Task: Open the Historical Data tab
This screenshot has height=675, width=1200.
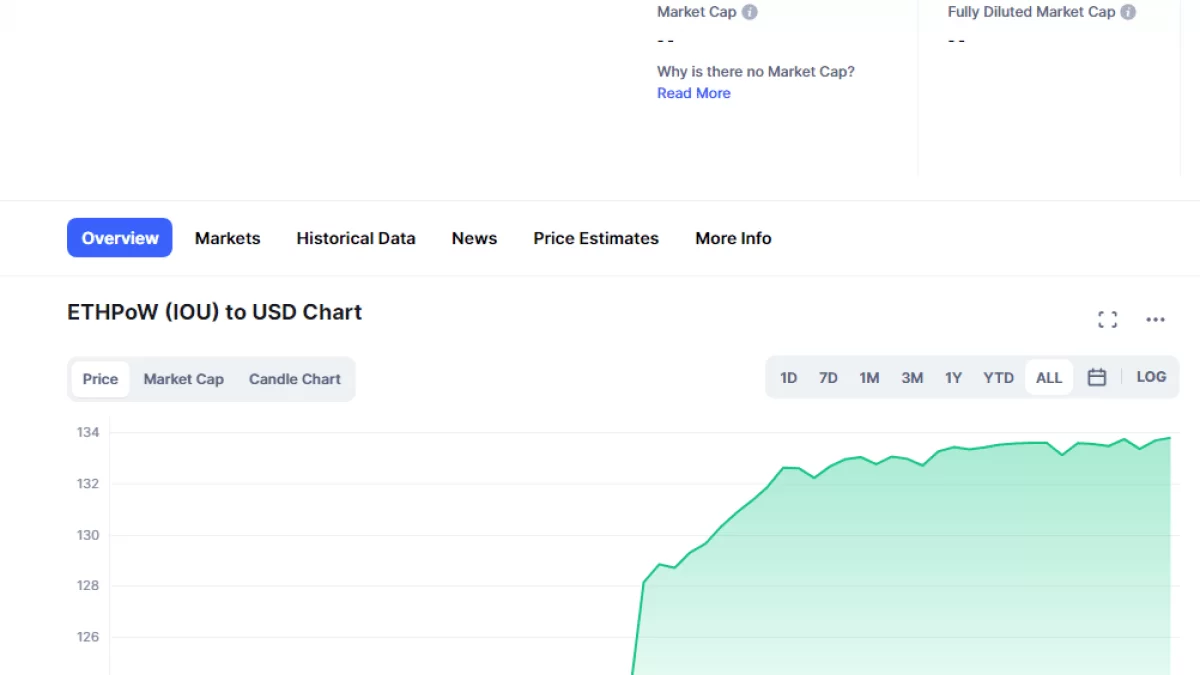Action: pos(355,238)
